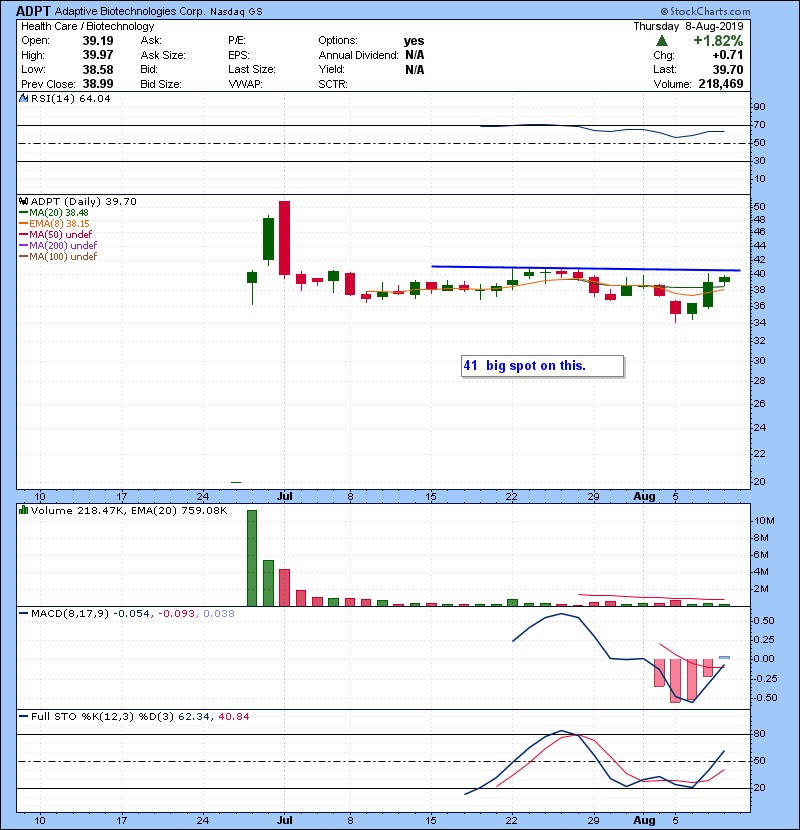800x830 pixels.
Task: Click the MACD histogram value 0.038
Action: tap(219, 614)
